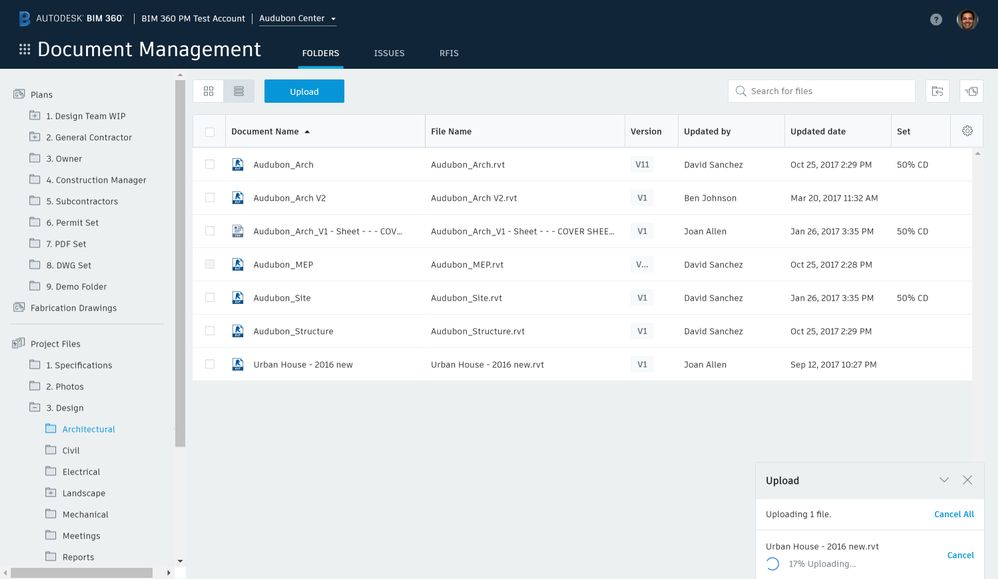Click the Project Files root icon

coord(18,343)
